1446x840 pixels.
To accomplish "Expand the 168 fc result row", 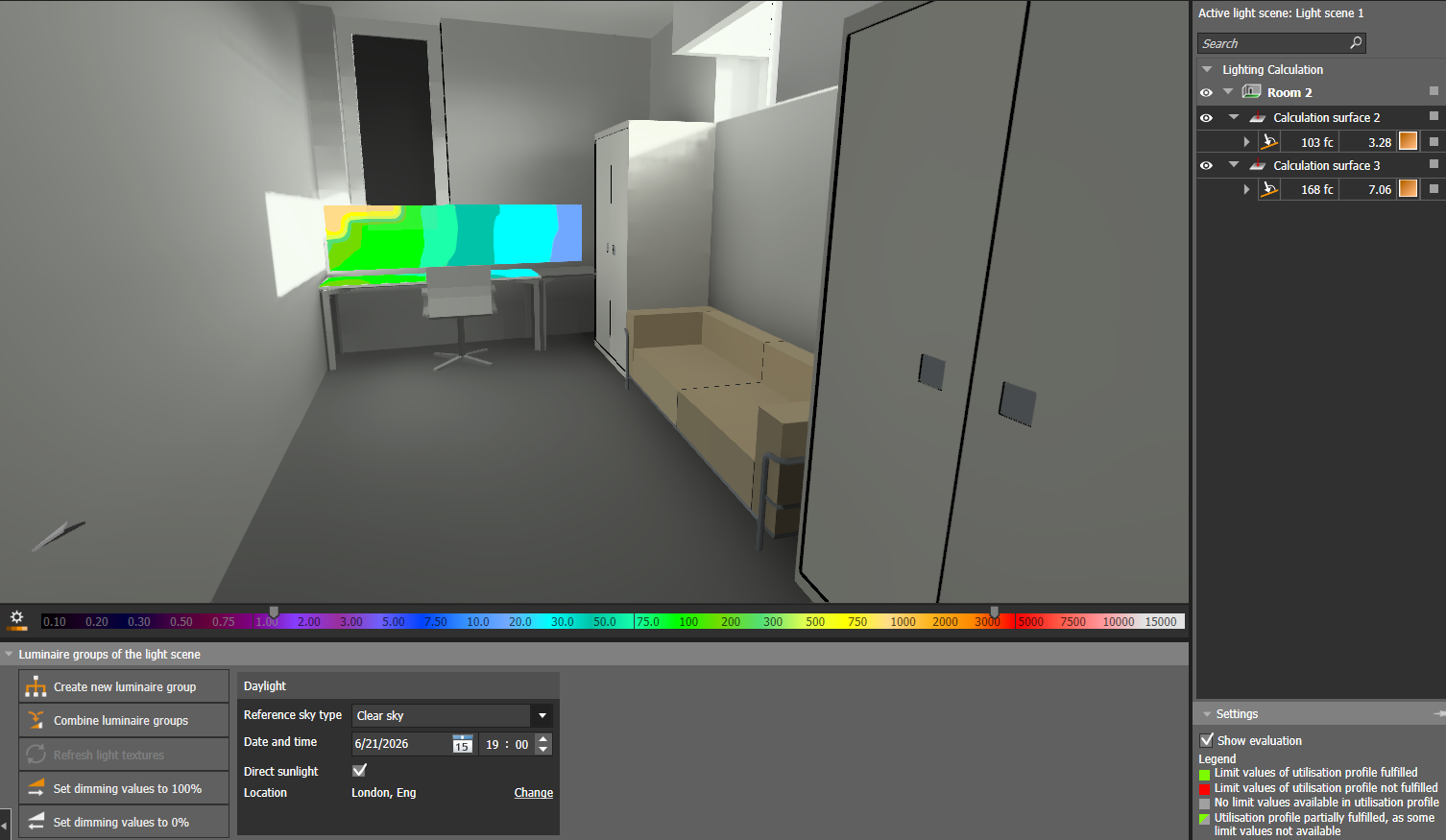I will click(x=1246, y=189).
